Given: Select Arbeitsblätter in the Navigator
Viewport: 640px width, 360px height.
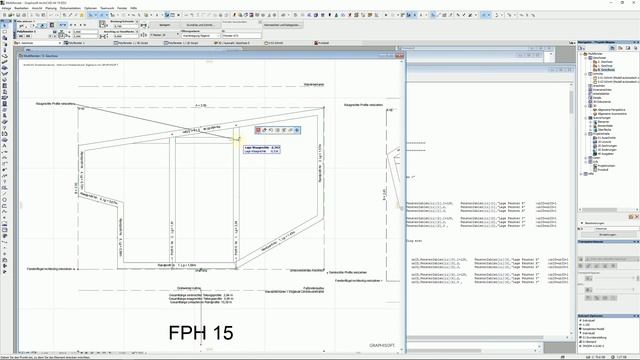Looking at the screenshot, I should (x=601, y=94).
